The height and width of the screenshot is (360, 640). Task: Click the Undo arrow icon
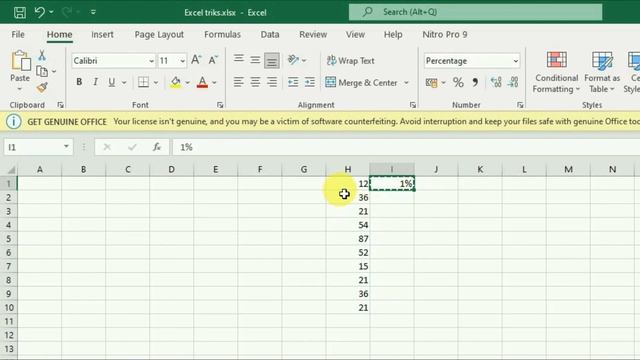pos(40,12)
